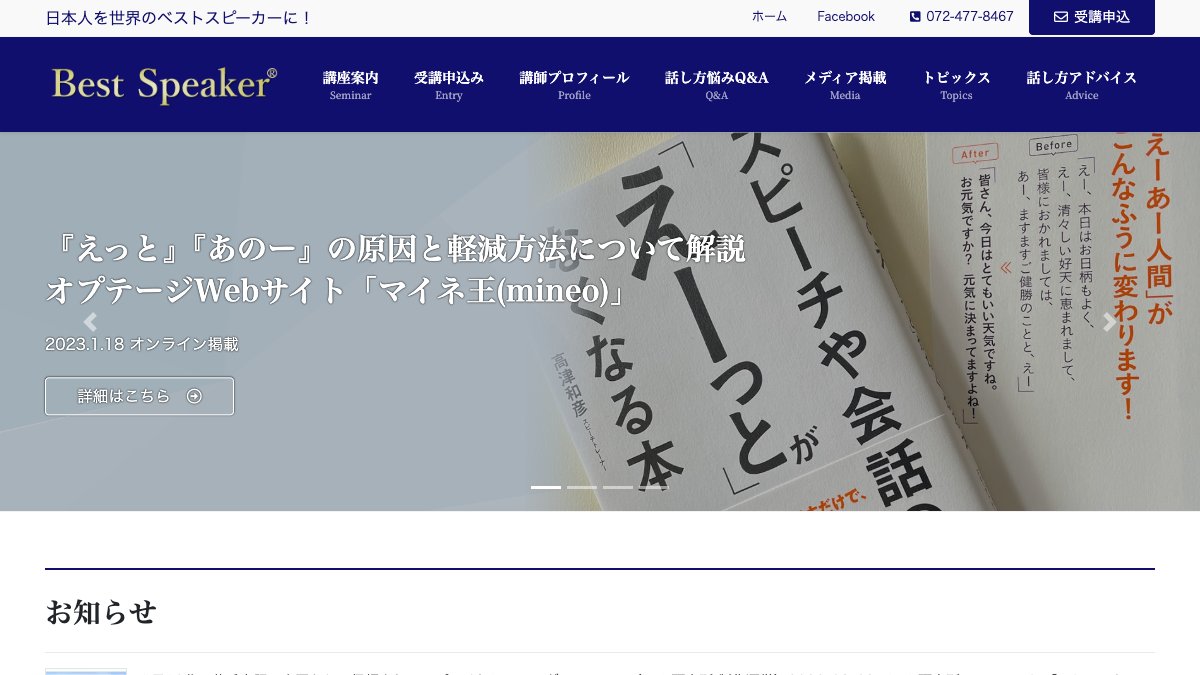The width and height of the screenshot is (1200, 675).
Task: Open the Facebook link
Action: click(x=846, y=17)
